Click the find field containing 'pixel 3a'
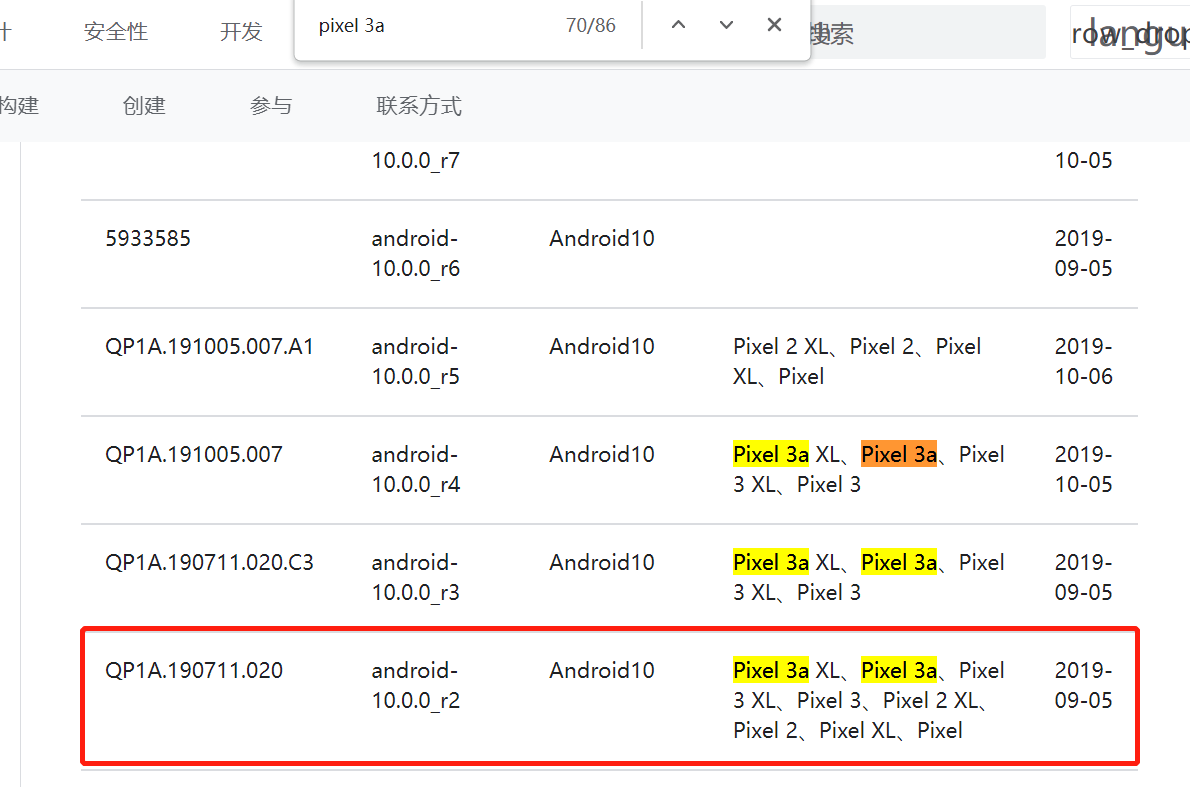The height and width of the screenshot is (787, 1190). tap(430, 26)
